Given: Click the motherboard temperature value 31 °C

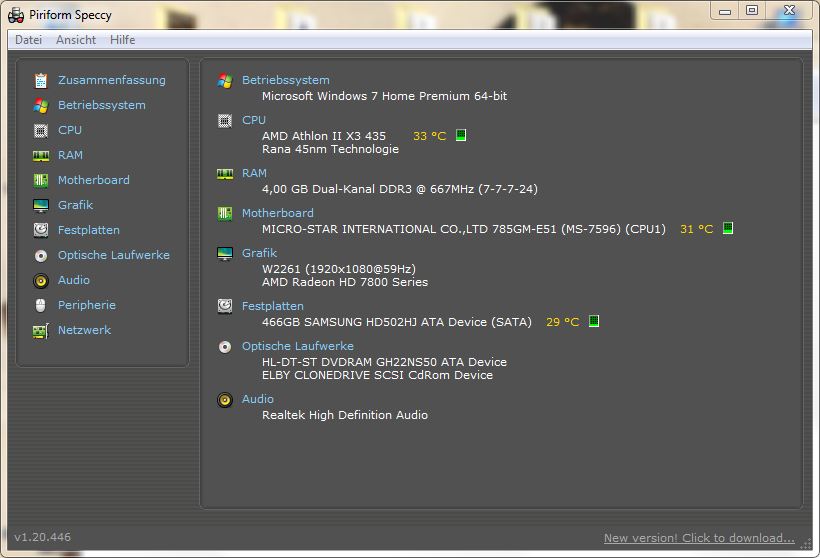Looking at the screenshot, I should [697, 229].
